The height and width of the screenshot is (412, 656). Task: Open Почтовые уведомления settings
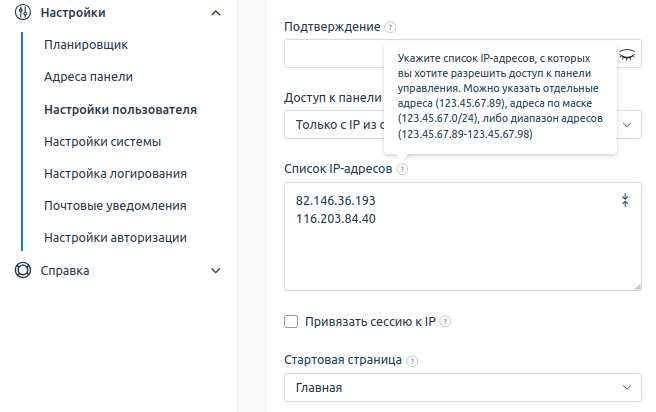[x=116, y=206]
